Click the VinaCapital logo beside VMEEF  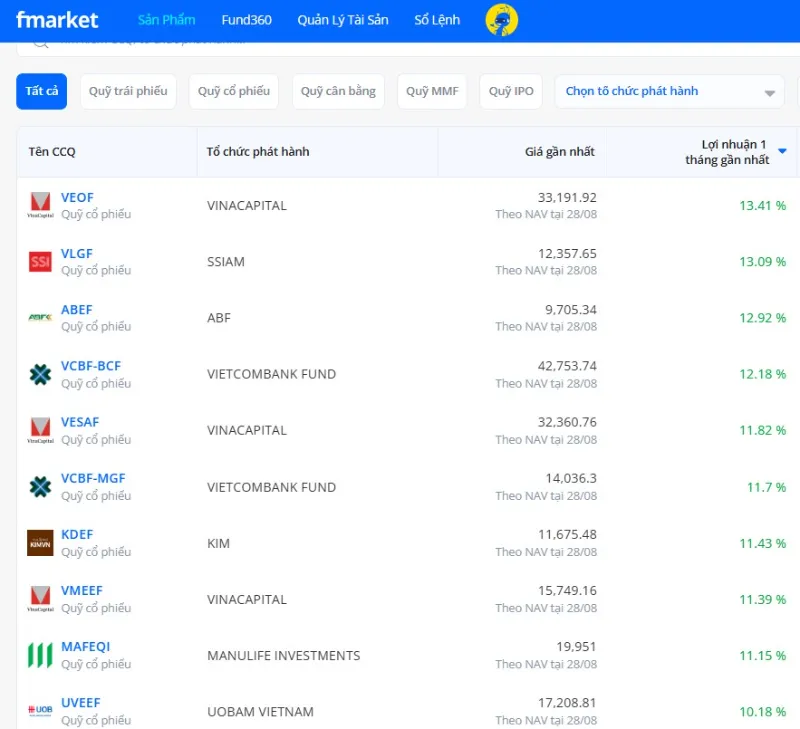point(40,599)
